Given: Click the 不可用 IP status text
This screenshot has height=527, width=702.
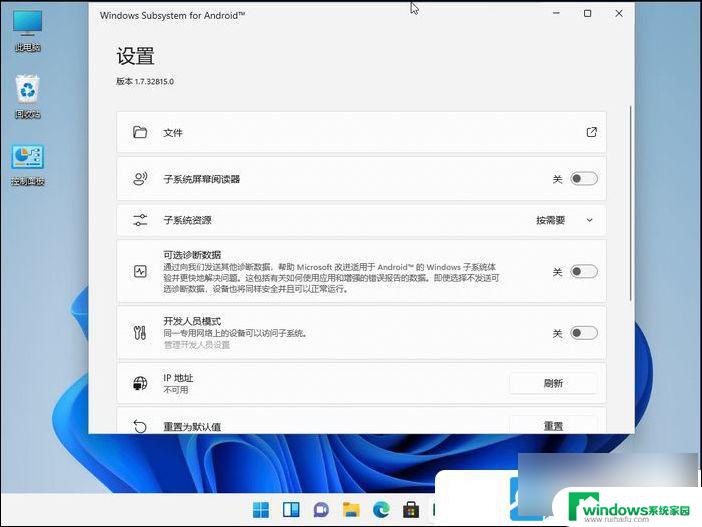Looking at the screenshot, I should pos(176,390).
